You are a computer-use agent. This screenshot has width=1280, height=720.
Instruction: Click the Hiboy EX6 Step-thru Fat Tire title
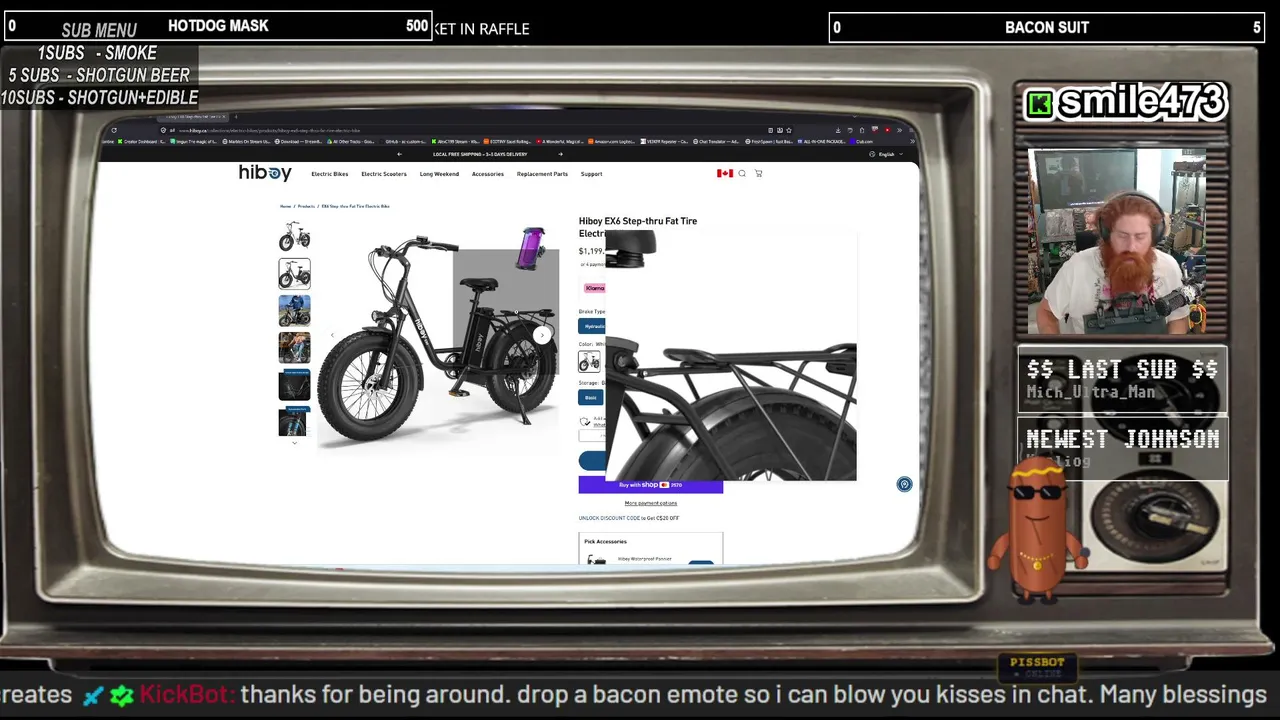click(638, 227)
